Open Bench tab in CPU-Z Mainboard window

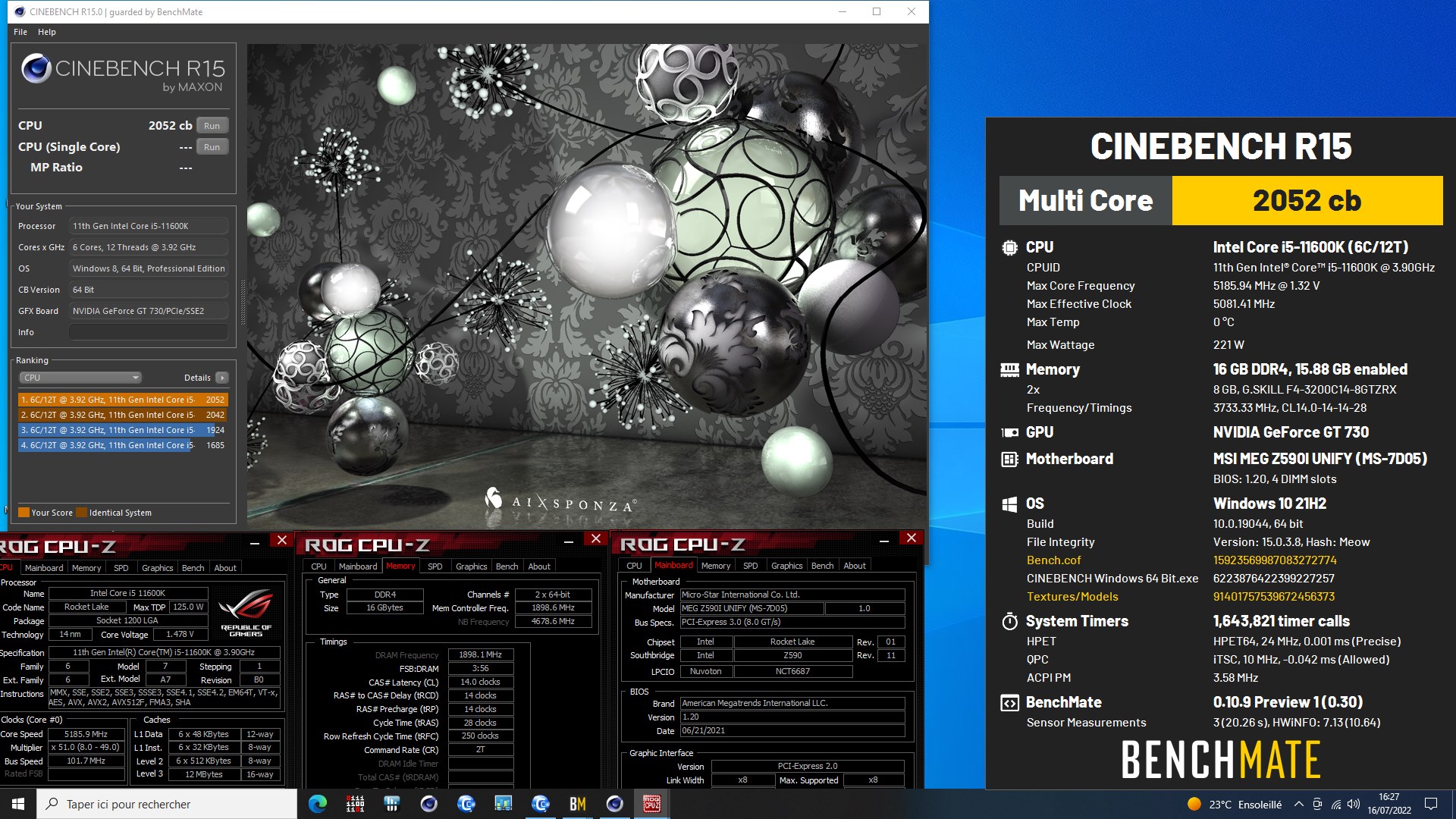tap(822, 566)
